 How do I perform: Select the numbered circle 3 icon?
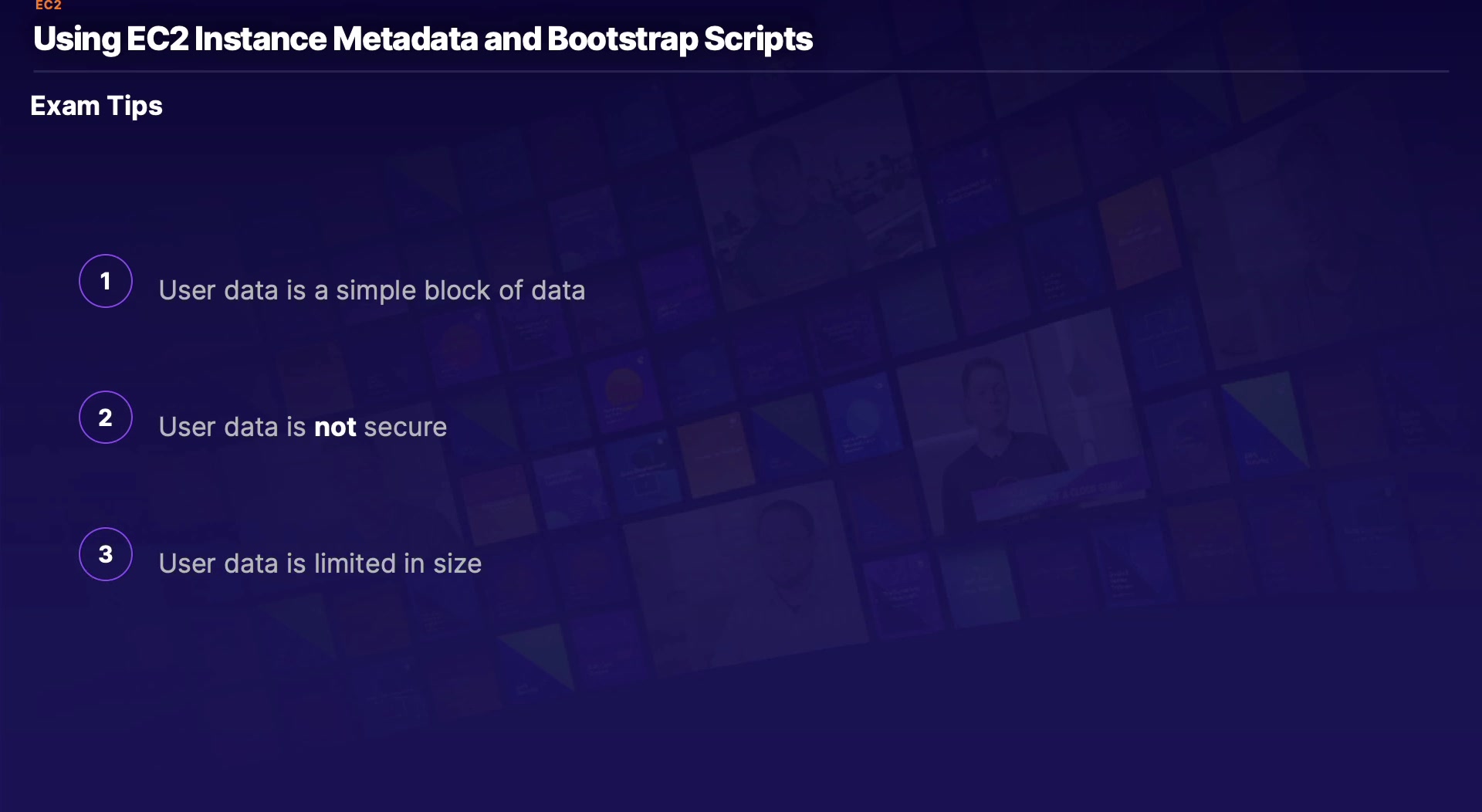[x=106, y=554]
